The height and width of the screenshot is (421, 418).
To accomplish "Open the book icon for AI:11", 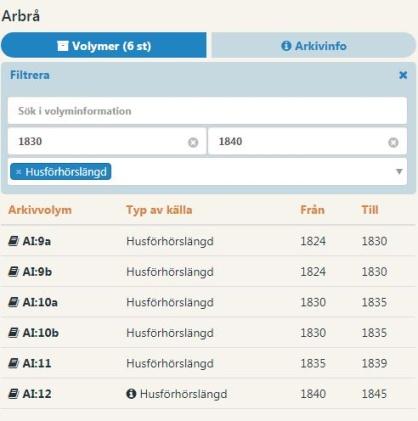I will click(13, 363).
